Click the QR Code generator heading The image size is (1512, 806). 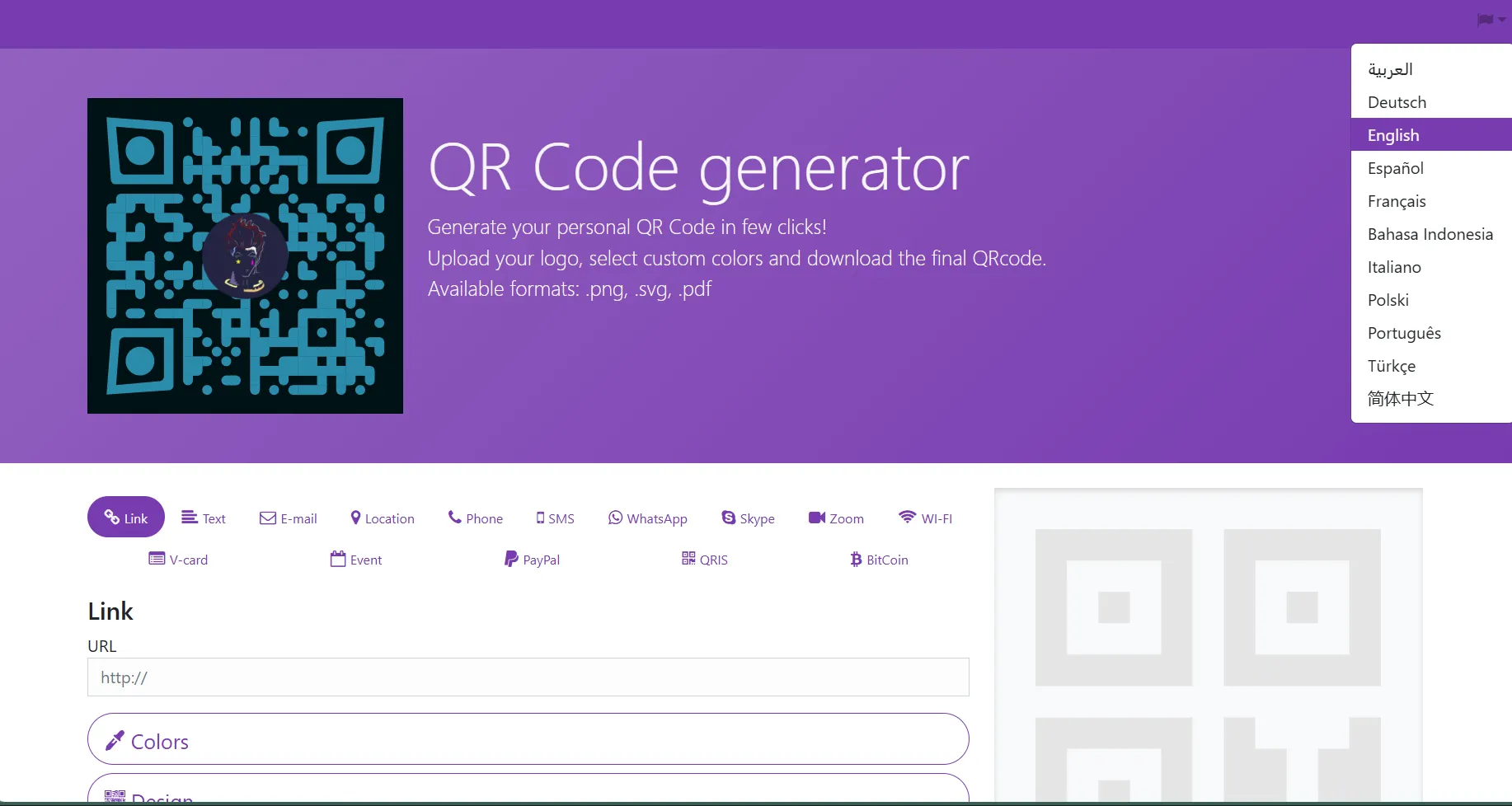click(698, 170)
